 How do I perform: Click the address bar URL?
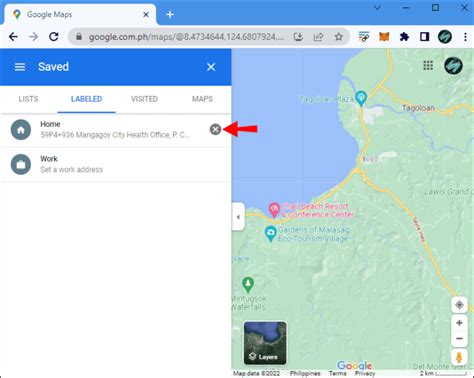tap(186, 37)
